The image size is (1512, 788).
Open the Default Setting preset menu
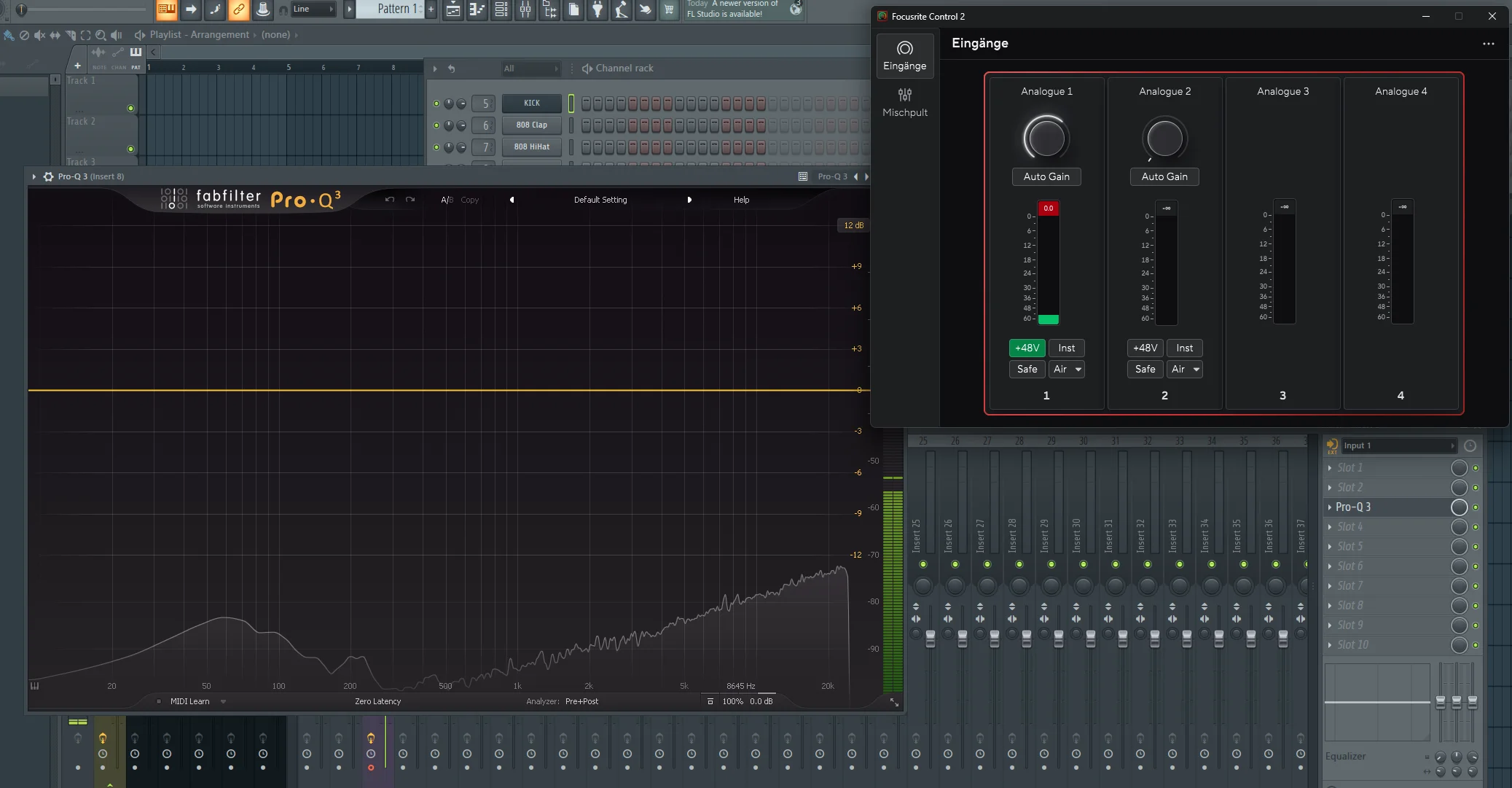coord(600,200)
